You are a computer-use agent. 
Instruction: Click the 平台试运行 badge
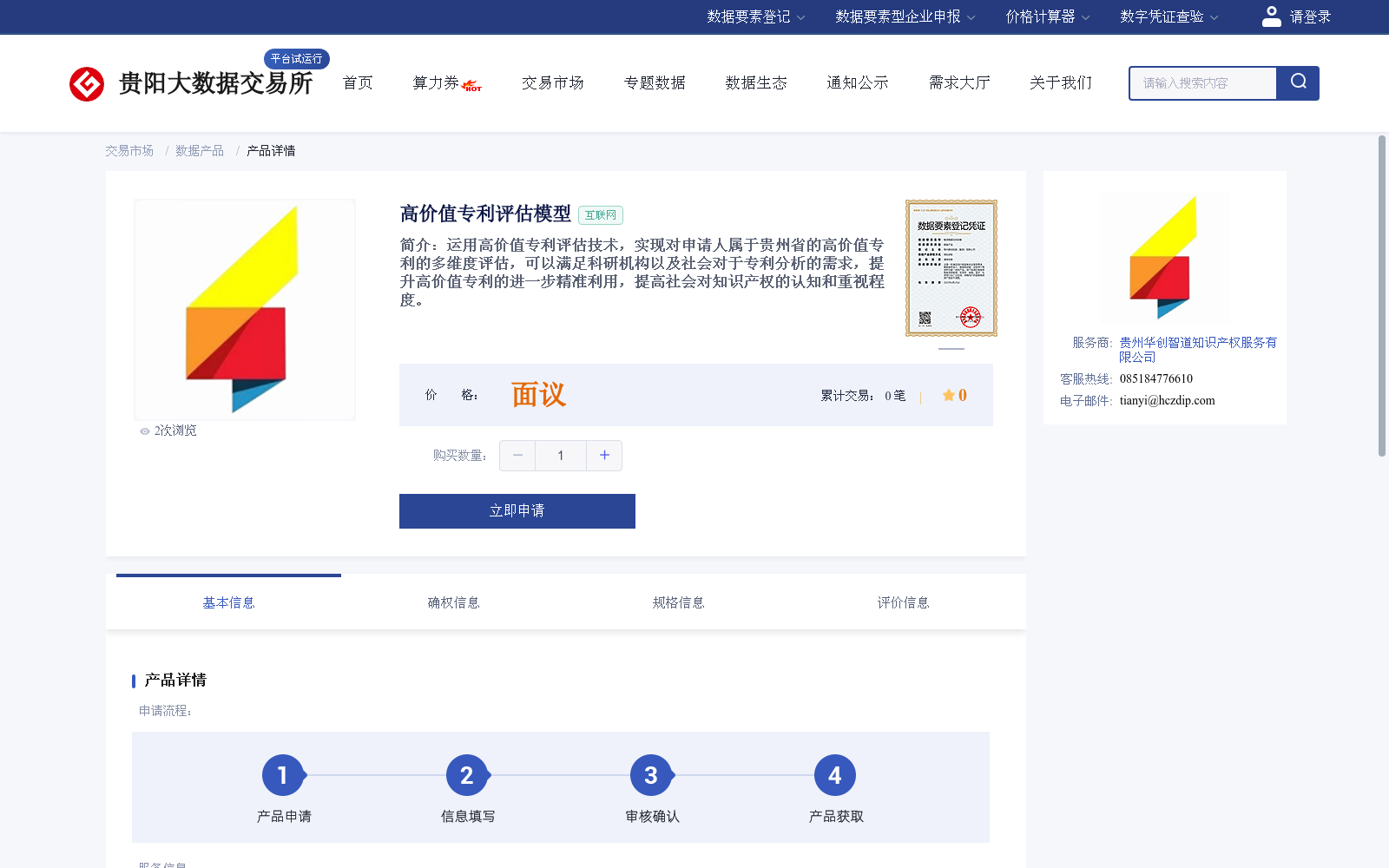[x=297, y=59]
